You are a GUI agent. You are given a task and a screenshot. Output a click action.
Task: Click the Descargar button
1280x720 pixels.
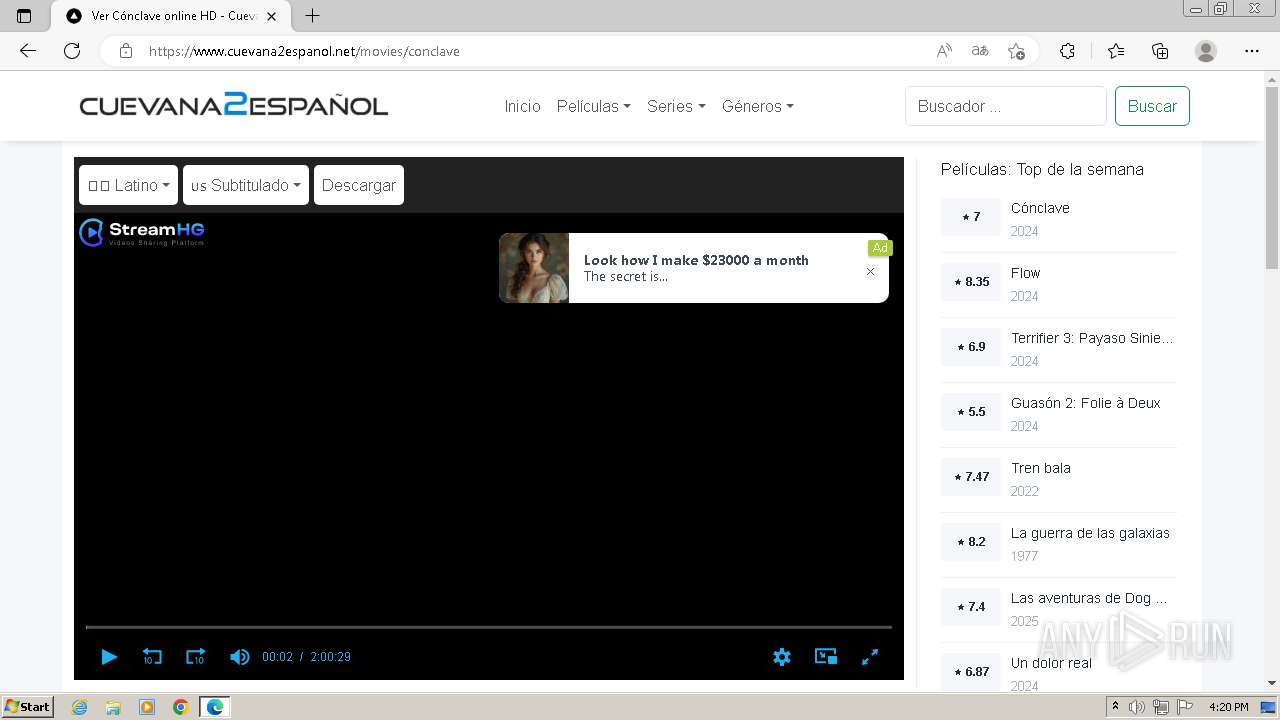359,185
